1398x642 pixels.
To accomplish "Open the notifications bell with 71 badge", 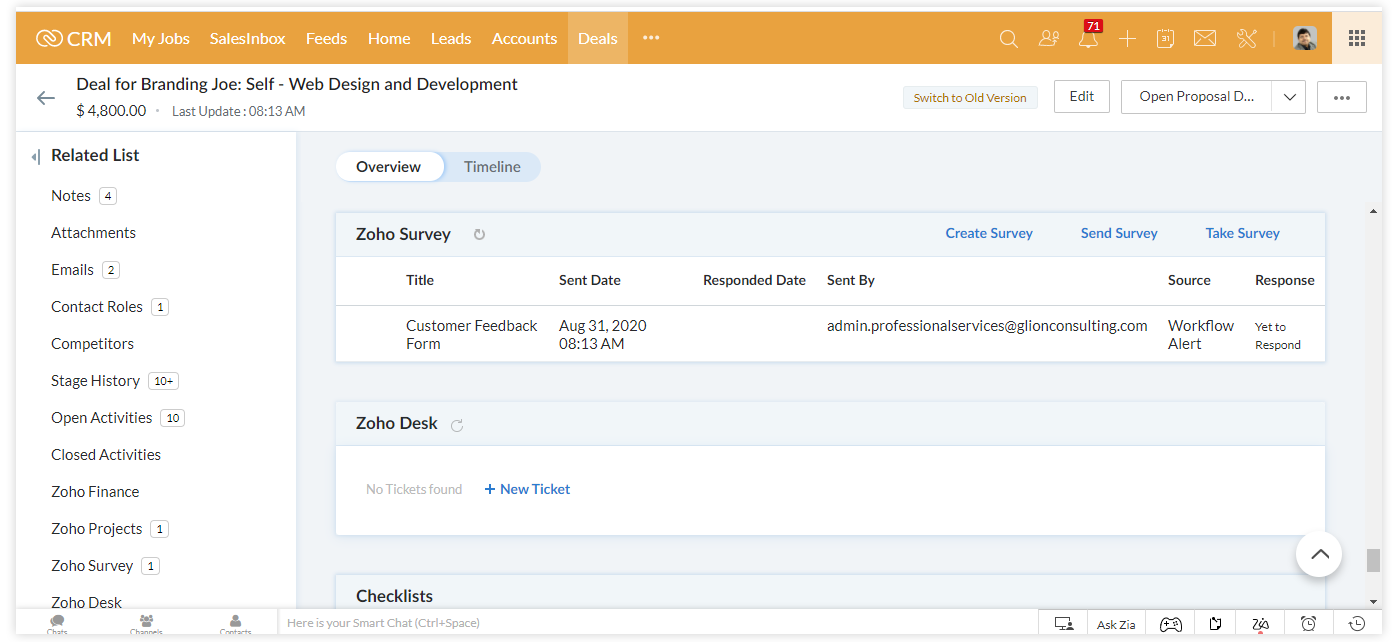I will point(1088,38).
